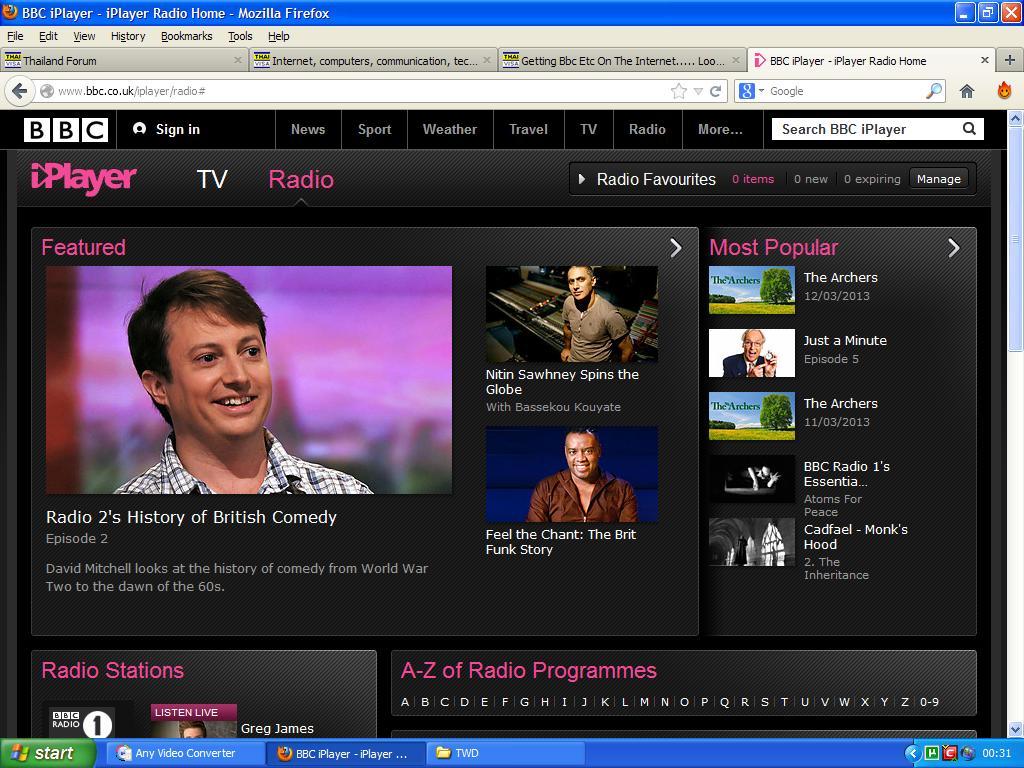Select letter A in A-Z of Radio Programmes
This screenshot has height=768, width=1024.
pyautogui.click(x=405, y=702)
